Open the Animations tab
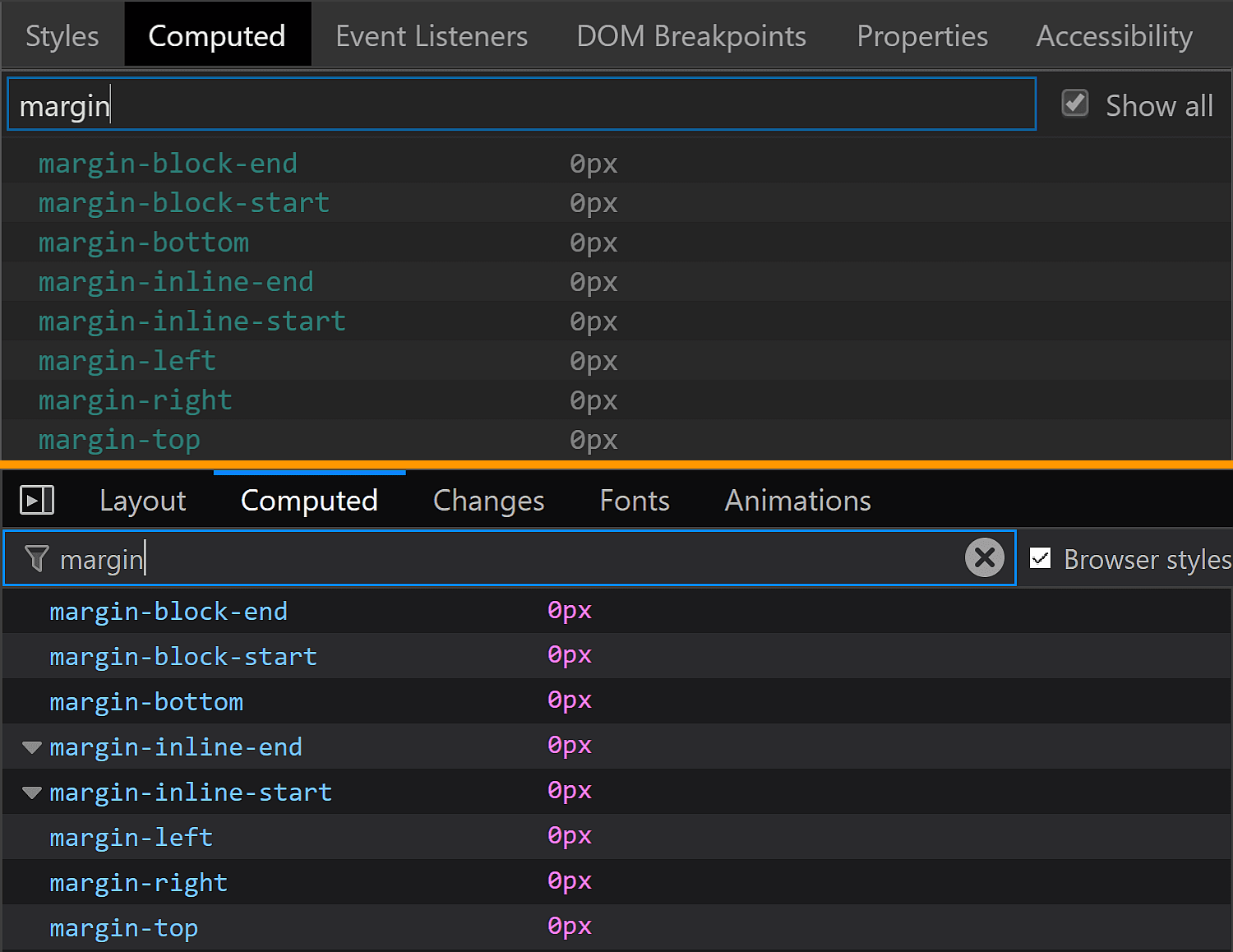The width and height of the screenshot is (1233, 952). pos(797,500)
